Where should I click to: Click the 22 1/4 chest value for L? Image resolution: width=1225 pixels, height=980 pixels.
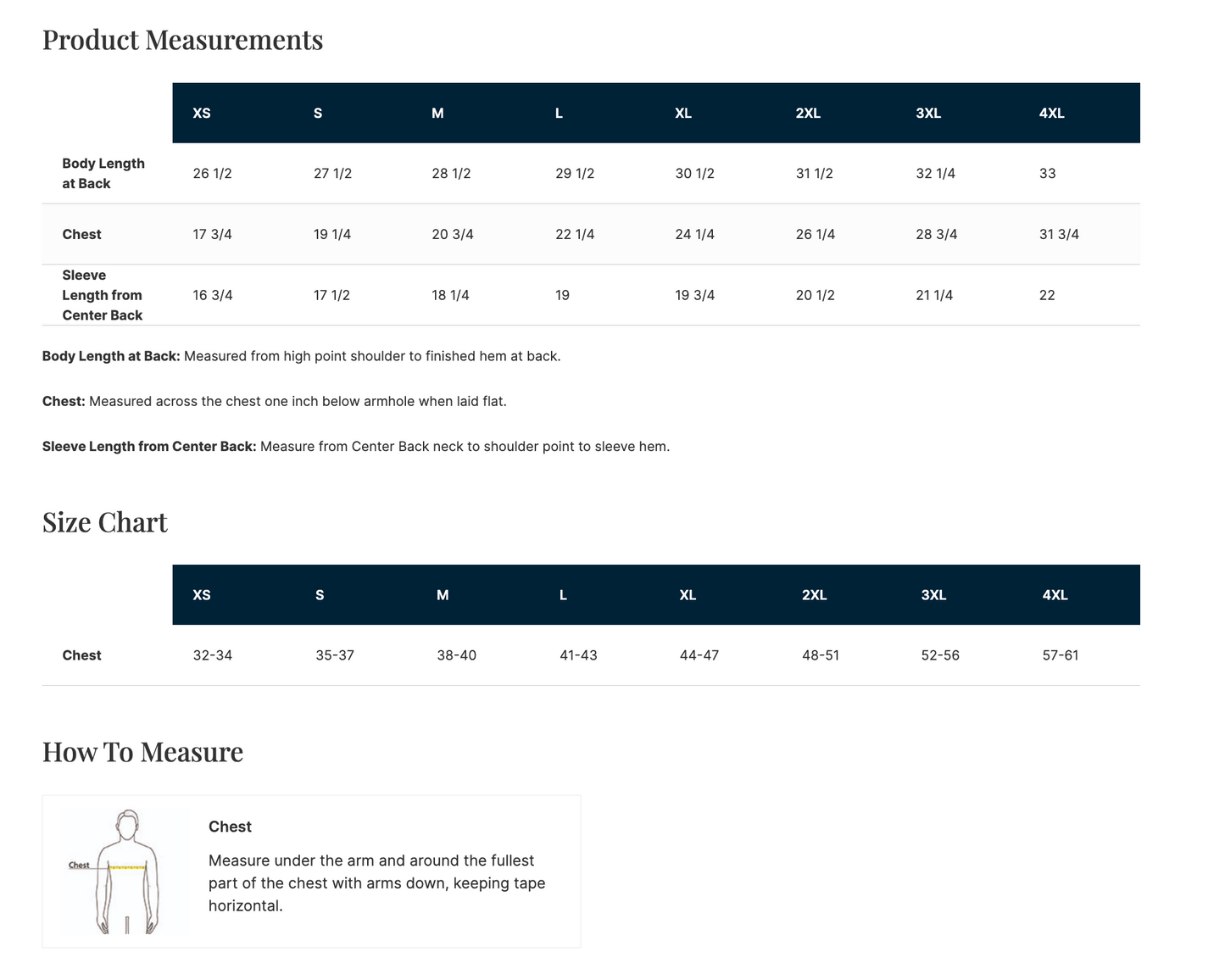point(575,234)
